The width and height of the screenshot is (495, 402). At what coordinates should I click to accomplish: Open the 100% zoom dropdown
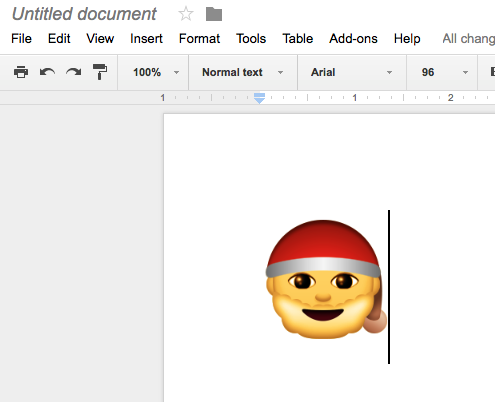coord(156,72)
